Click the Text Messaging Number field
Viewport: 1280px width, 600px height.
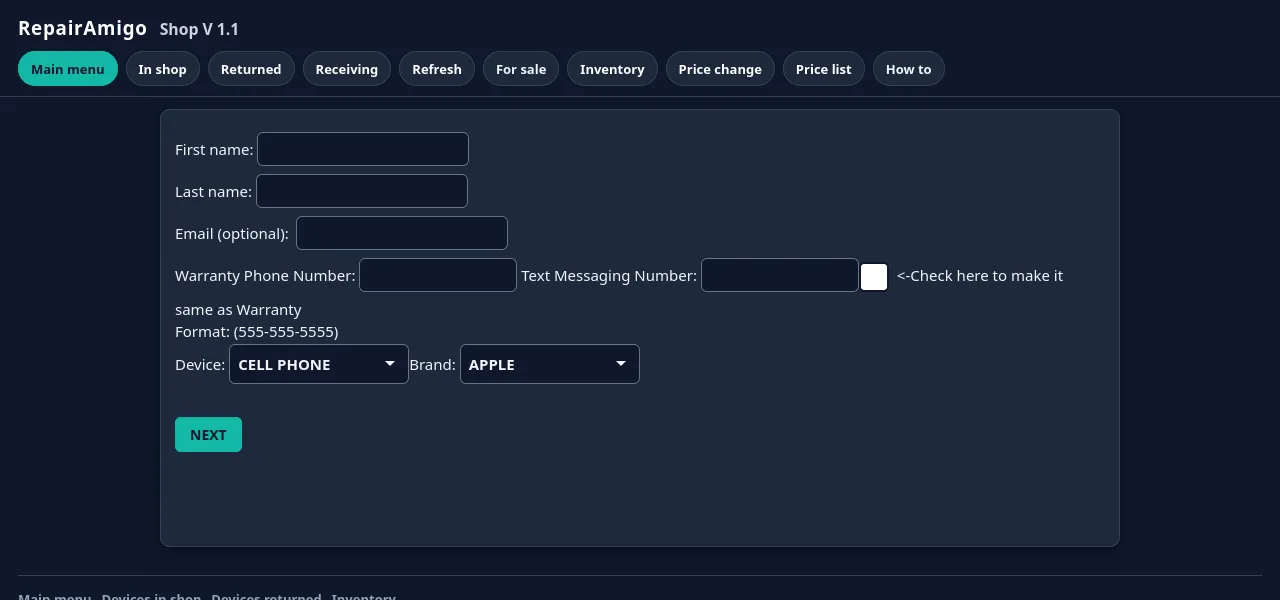[780, 275]
